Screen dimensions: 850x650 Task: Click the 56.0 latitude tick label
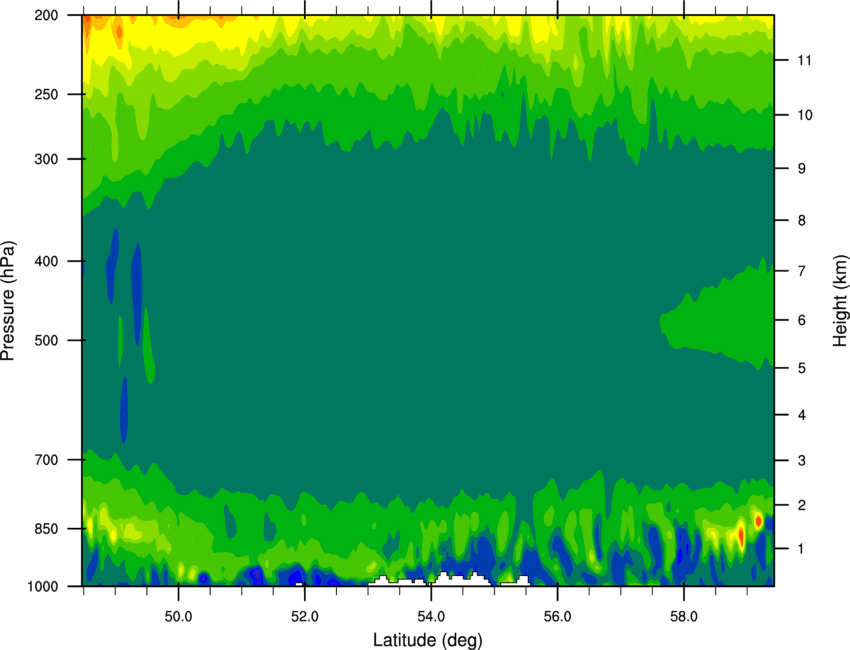558,617
